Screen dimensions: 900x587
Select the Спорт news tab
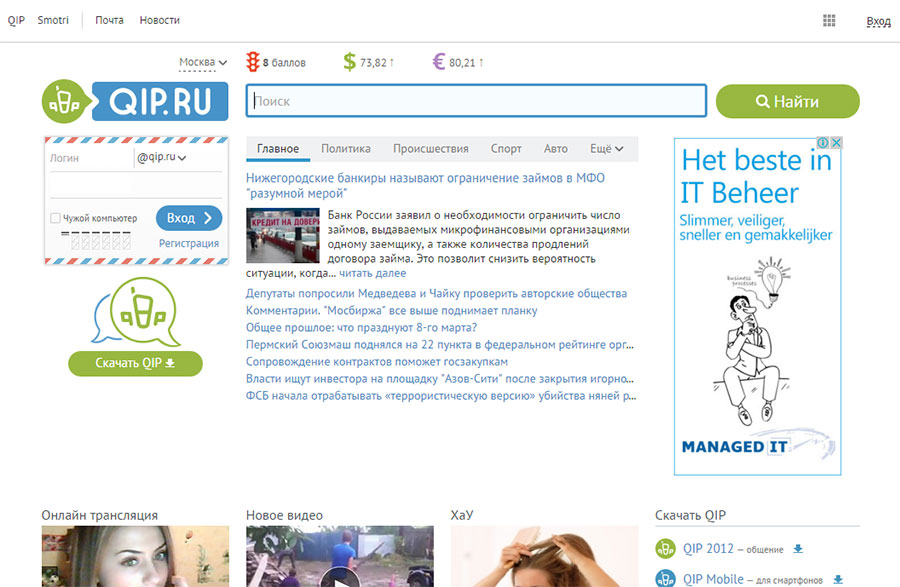506,149
